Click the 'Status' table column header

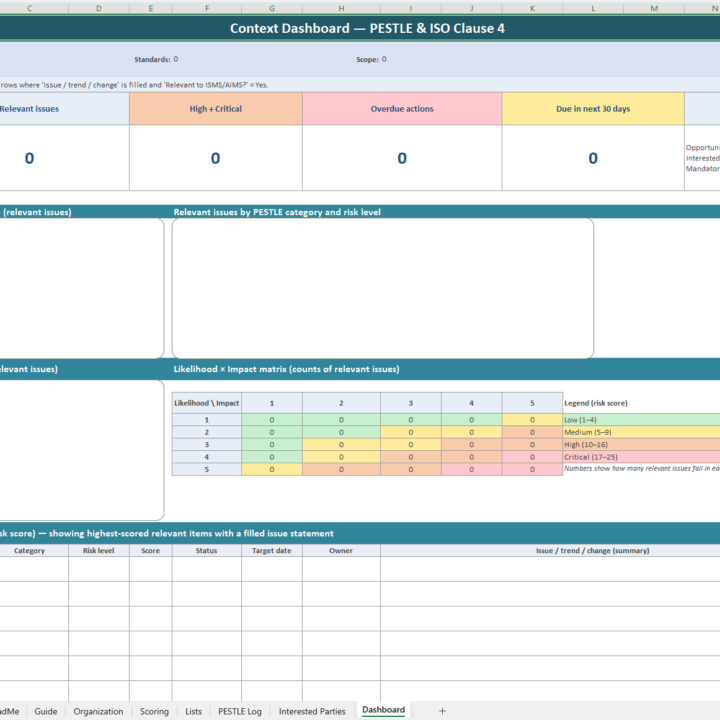pyautogui.click(x=207, y=551)
